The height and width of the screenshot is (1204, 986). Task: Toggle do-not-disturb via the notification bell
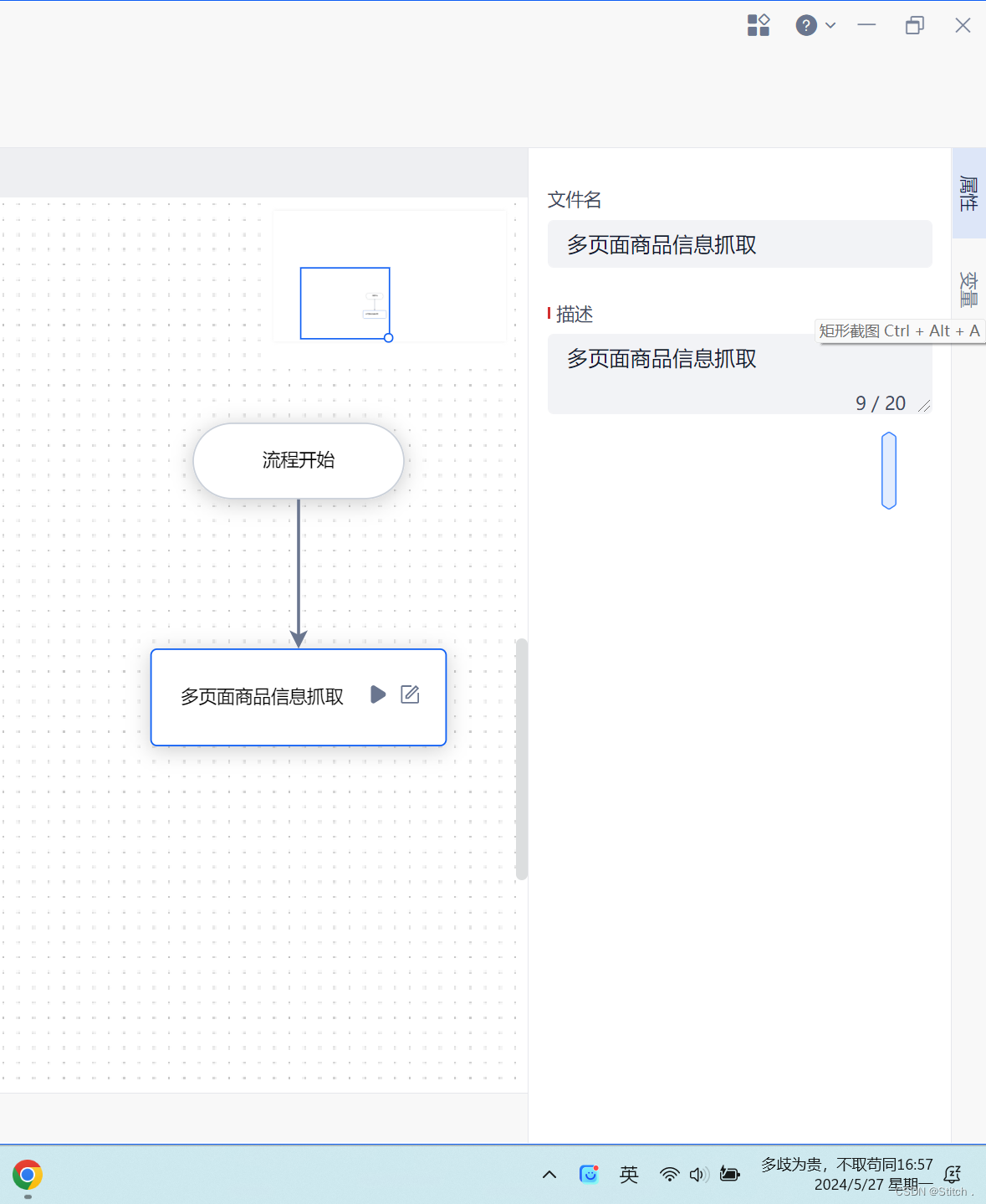tap(953, 1175)
